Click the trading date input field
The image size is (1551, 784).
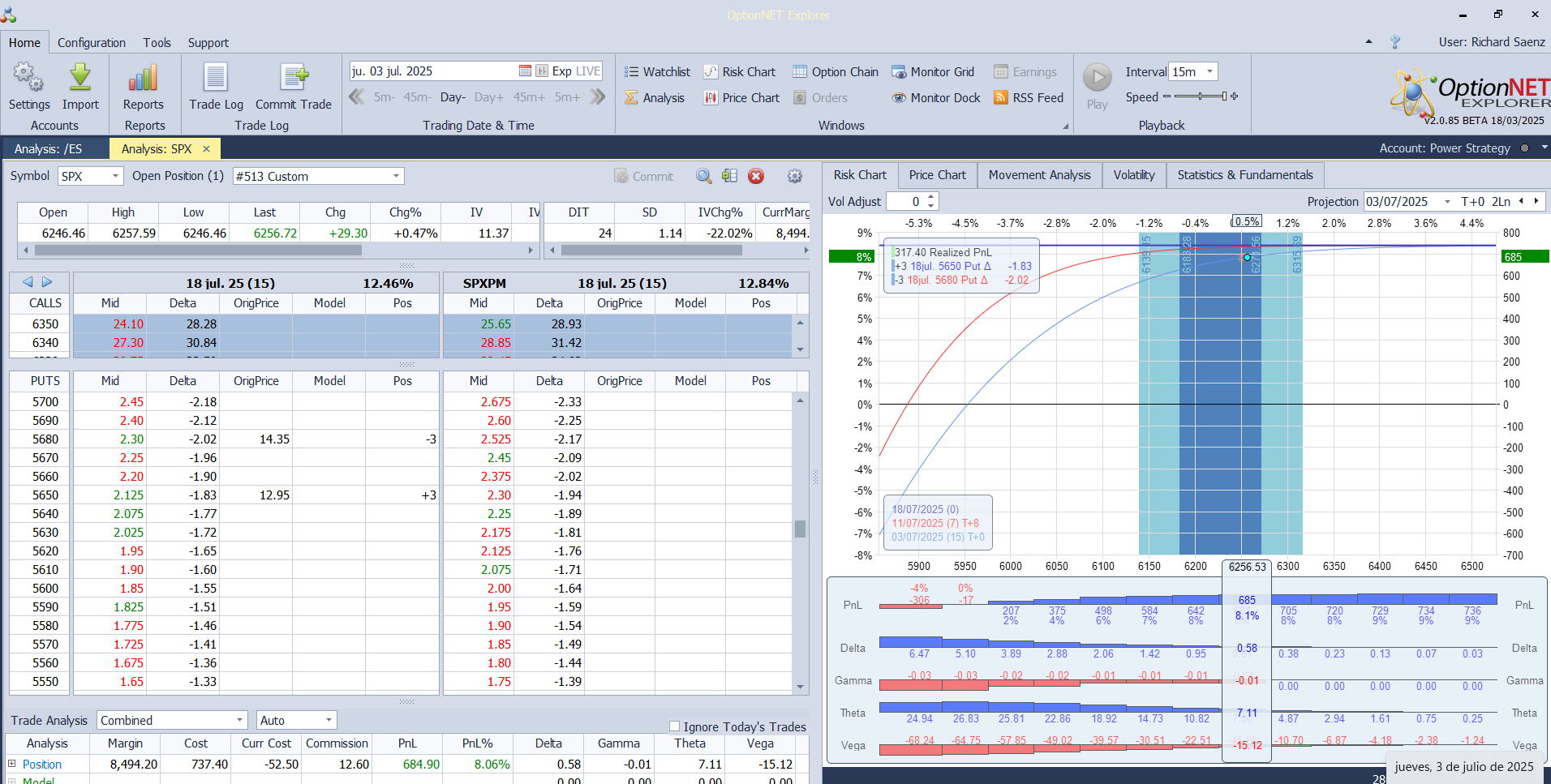pos(434,71)
